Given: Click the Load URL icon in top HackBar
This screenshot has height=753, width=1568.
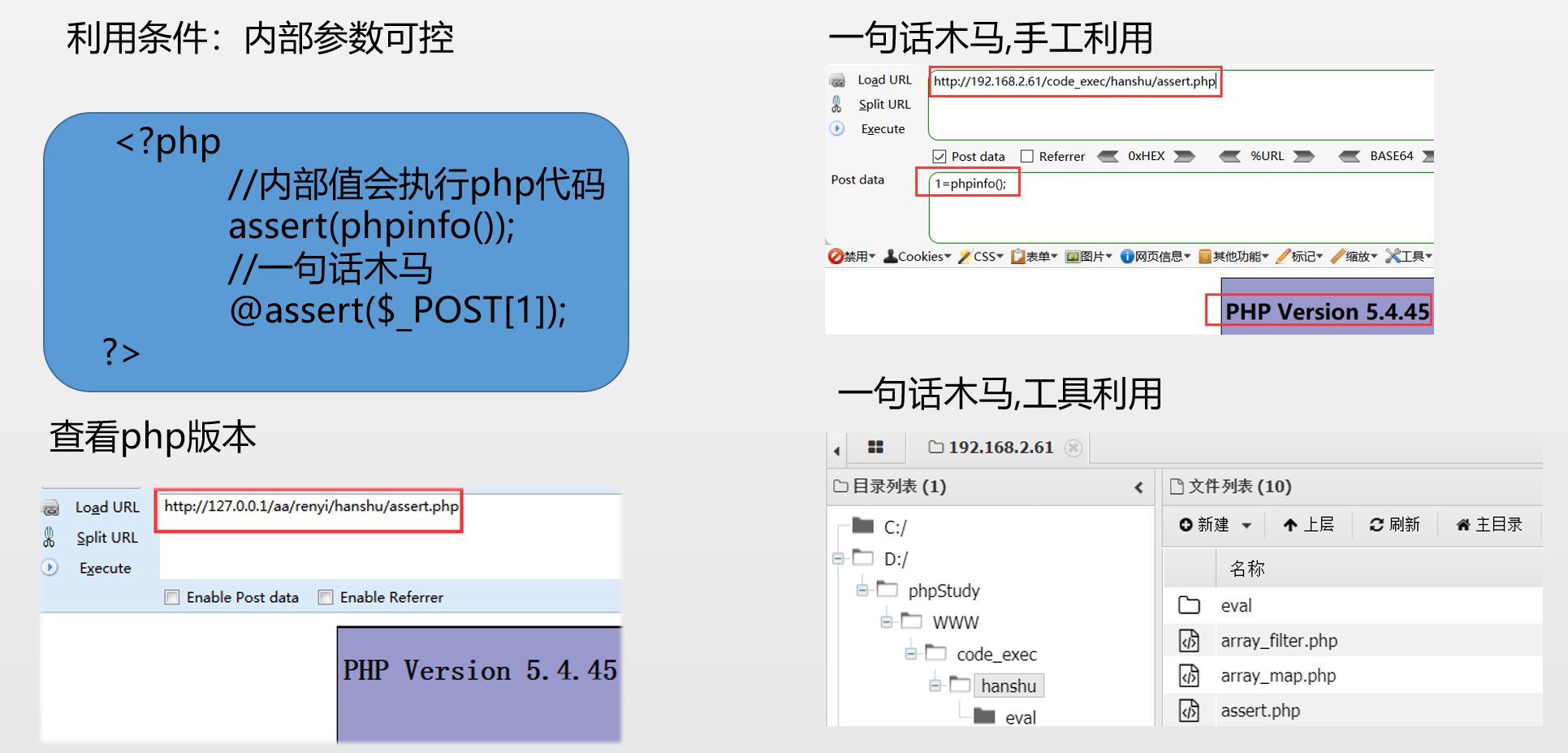Looking at the screenshot, I should 837,80.
